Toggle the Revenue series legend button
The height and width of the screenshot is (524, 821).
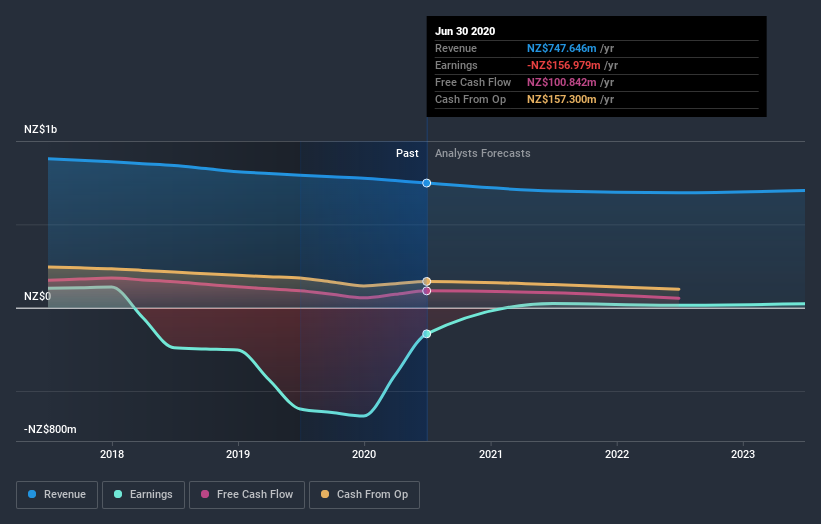click(57, 495)
